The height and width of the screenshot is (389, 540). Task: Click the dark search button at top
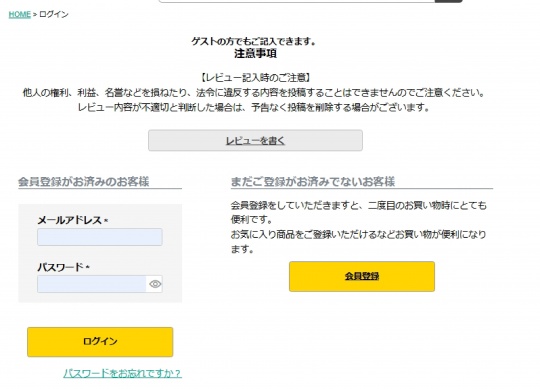(448, 1)
